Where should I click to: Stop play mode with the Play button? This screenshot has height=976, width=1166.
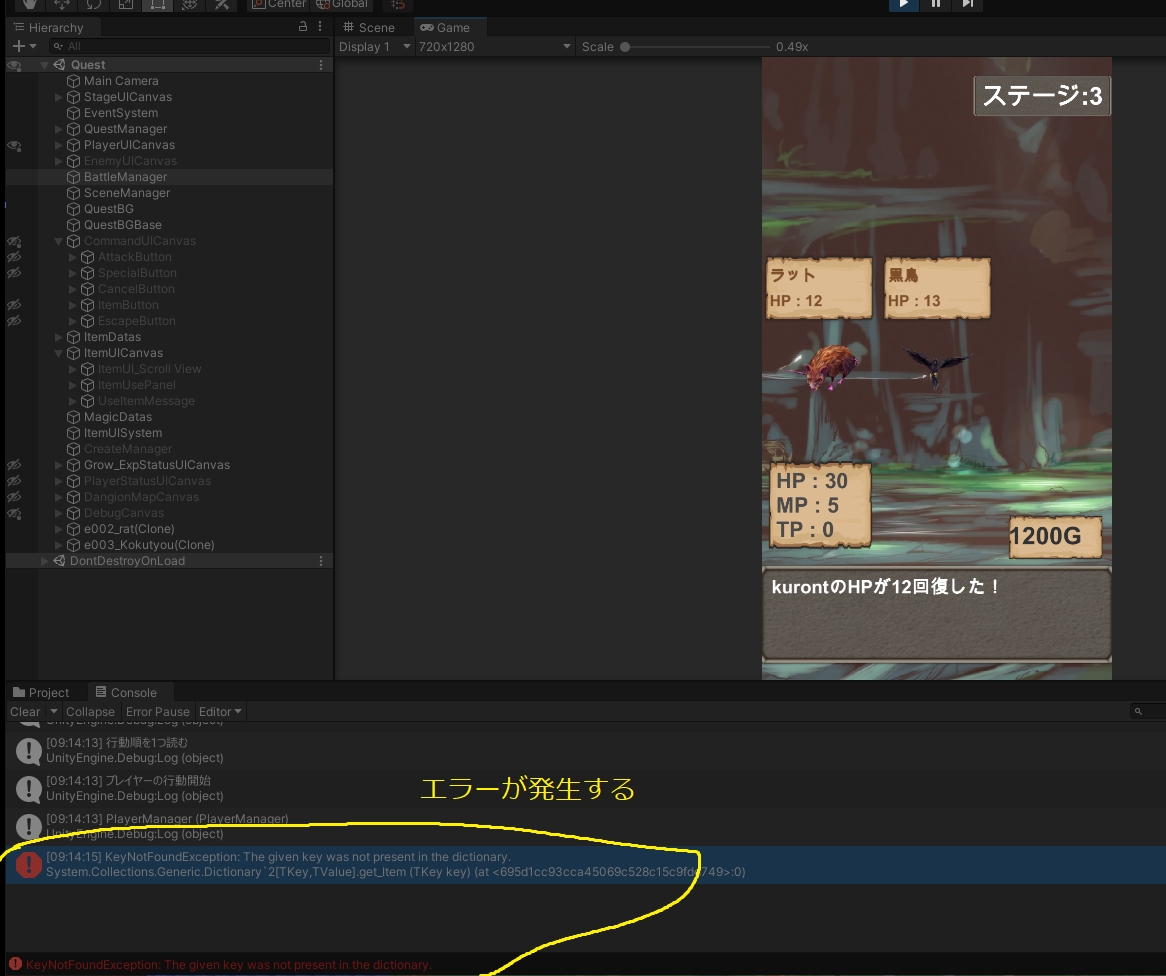point(904,4)
